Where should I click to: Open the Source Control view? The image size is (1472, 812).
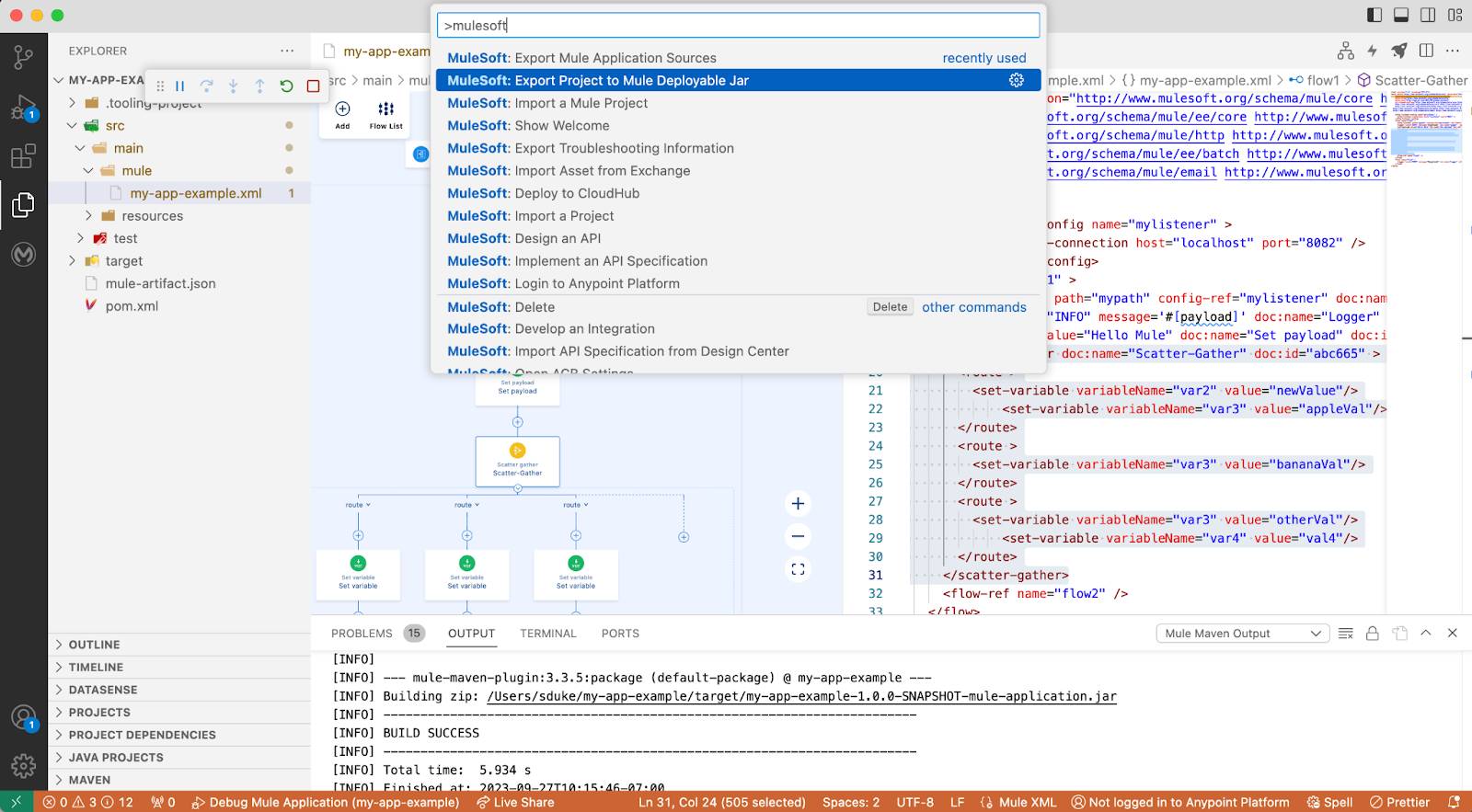(x=23, y=57)
